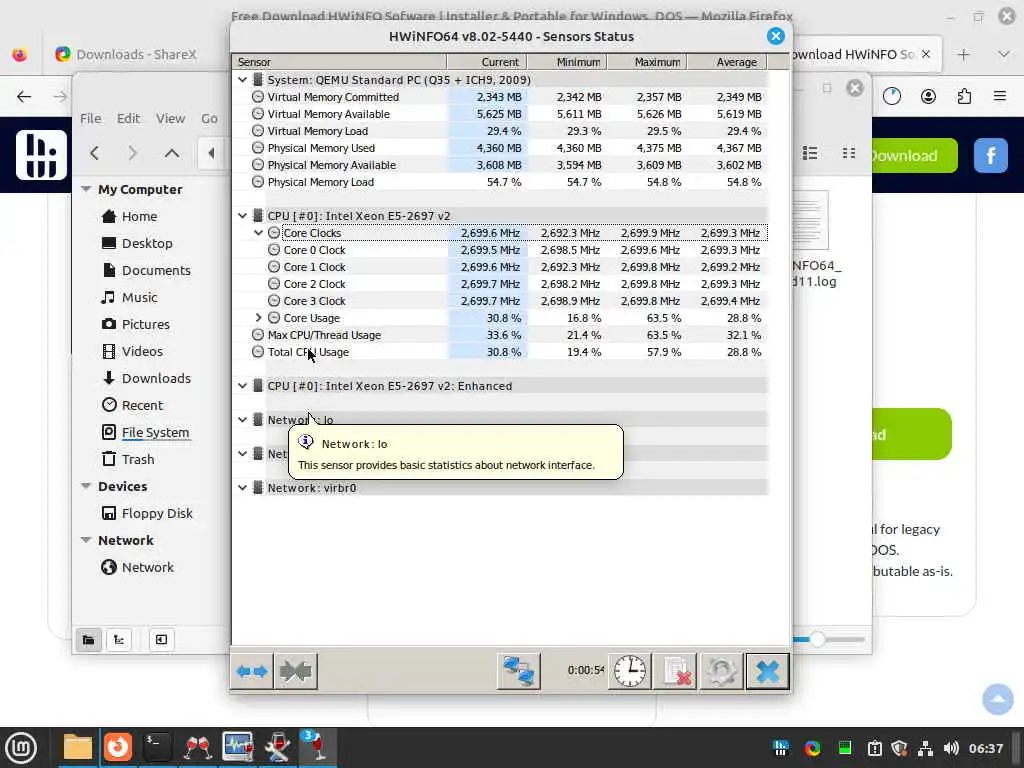The width and height of the screenshot is (1024, 768).
Task: Collapse the Core Clocks sub-tree
Action: tap(259, 232)
